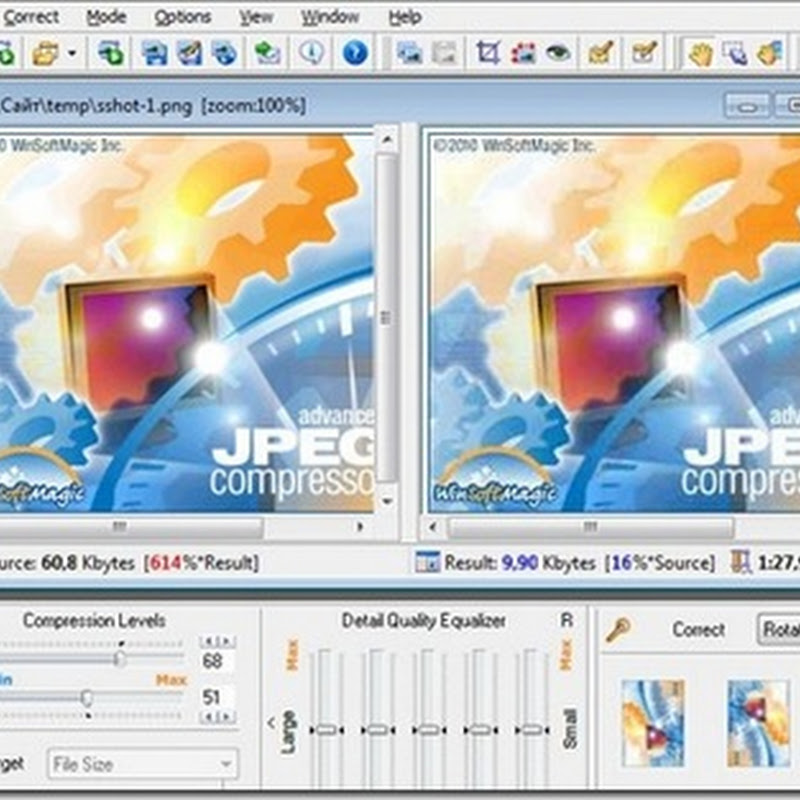800x800 pixels.
Task: Click the second checkmark-pencil icon
Action: pos(644,53)
